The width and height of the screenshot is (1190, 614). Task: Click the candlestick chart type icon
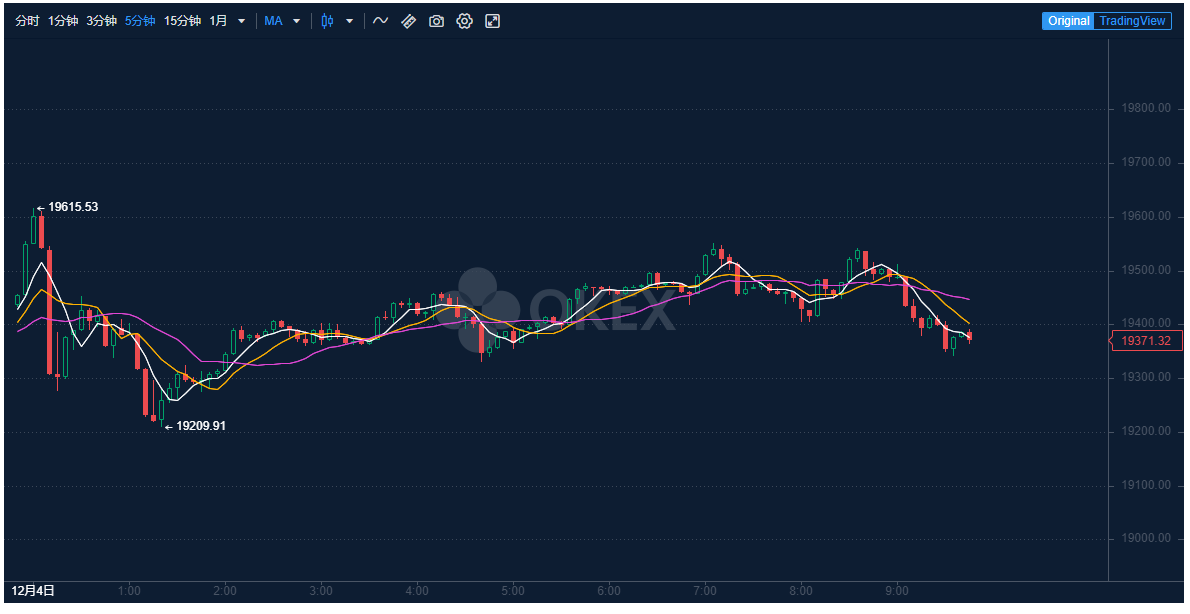327,21
